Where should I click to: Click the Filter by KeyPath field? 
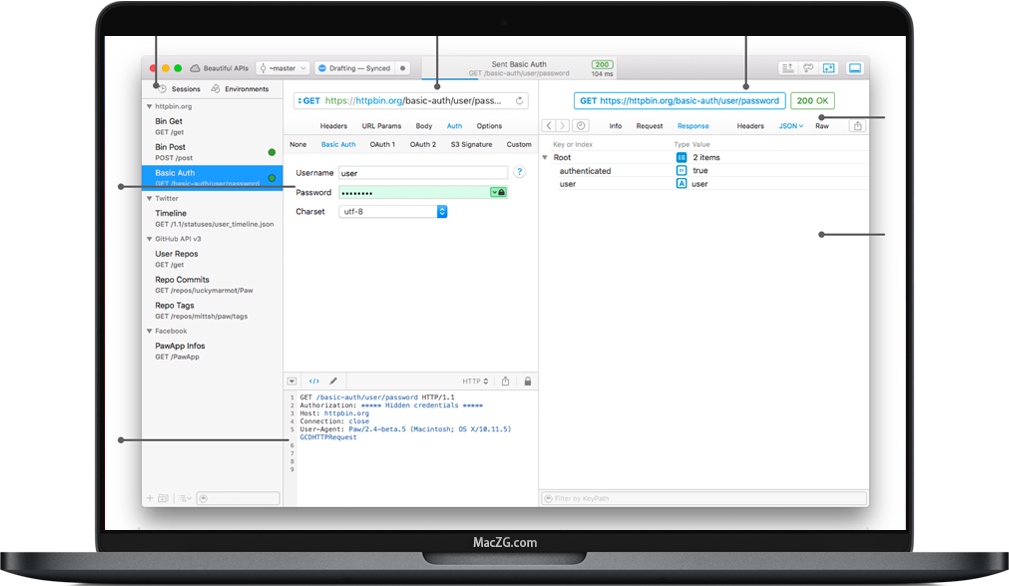pos(704,498)
